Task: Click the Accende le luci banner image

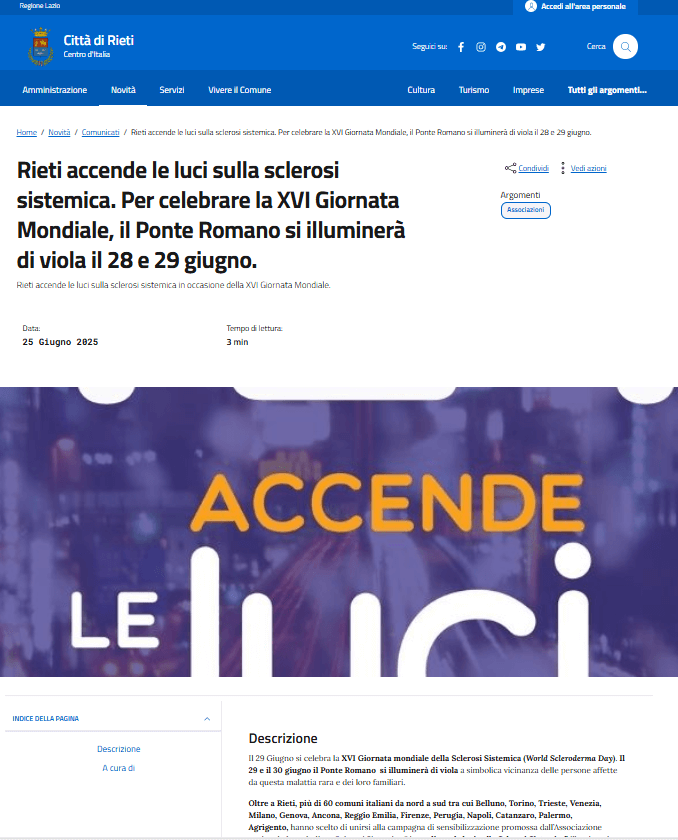Action: click(x=339, y=531)
